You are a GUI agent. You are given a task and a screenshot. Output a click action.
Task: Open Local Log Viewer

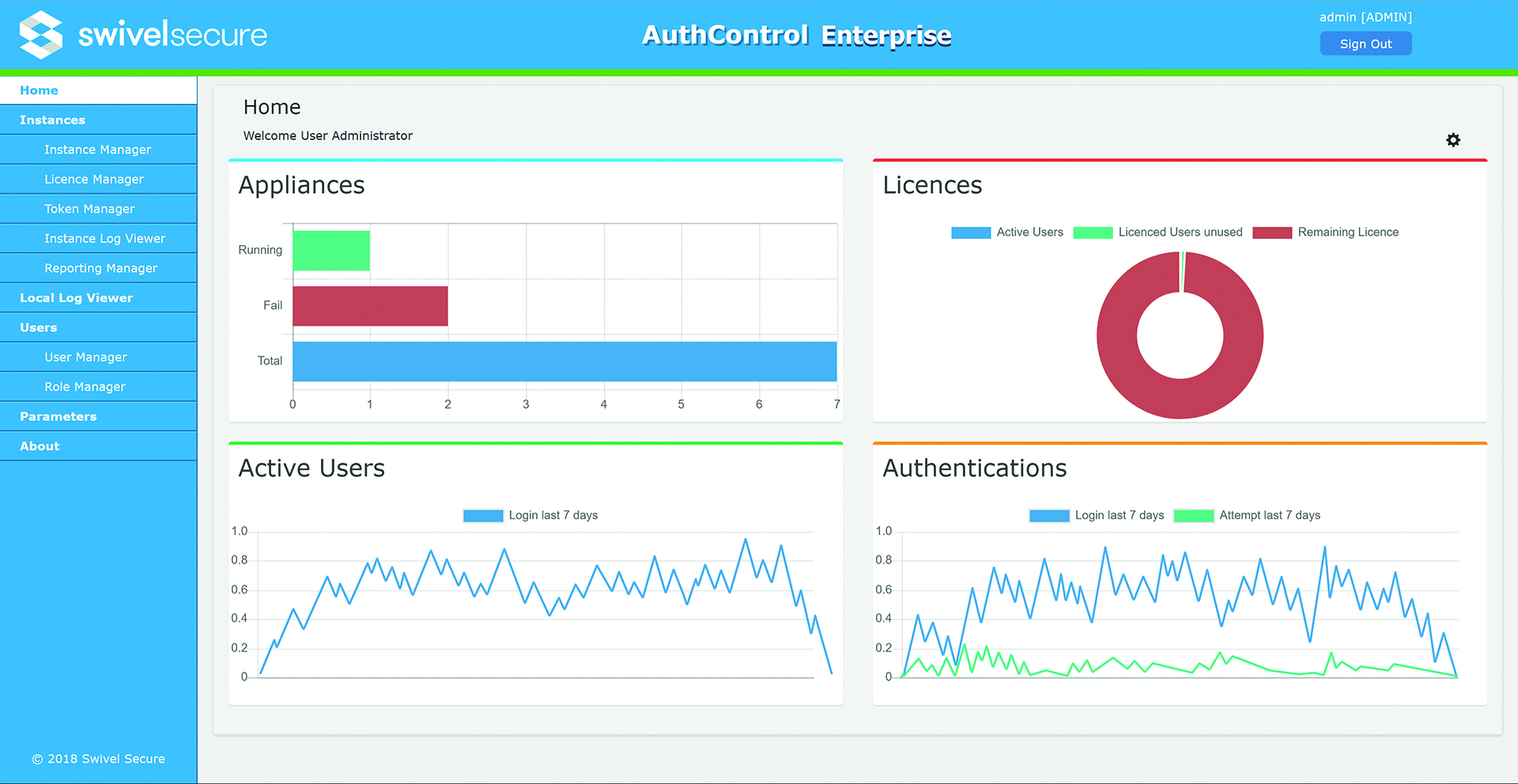pyautogui.click(x=76, y=298)
